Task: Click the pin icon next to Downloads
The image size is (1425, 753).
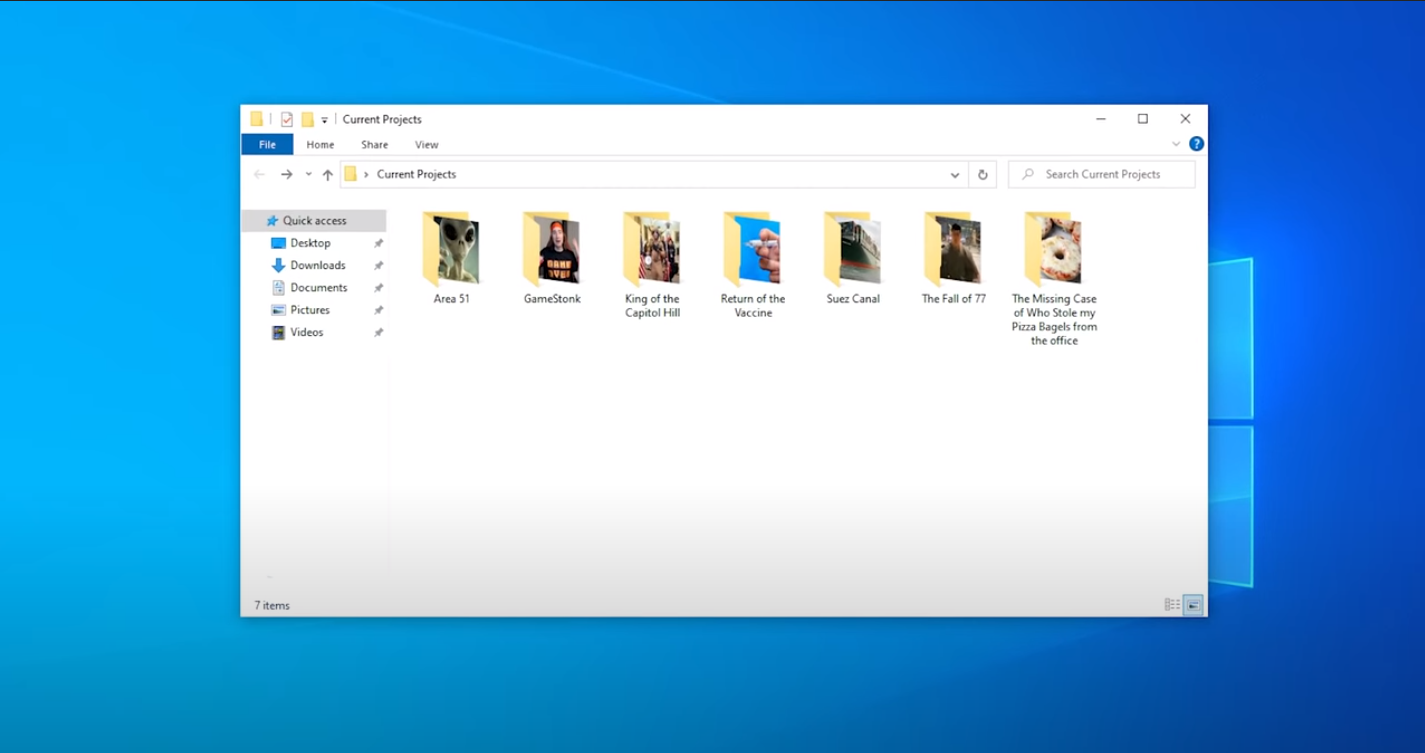Action: pyautogui.click(x=378, y=266)
